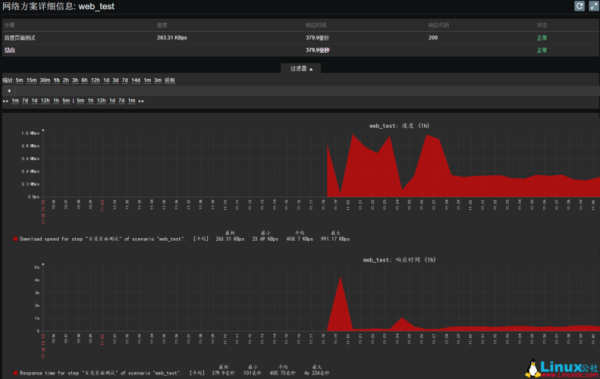Set zoom to 30m
600x379 pixels.
[x=45, y=80]
